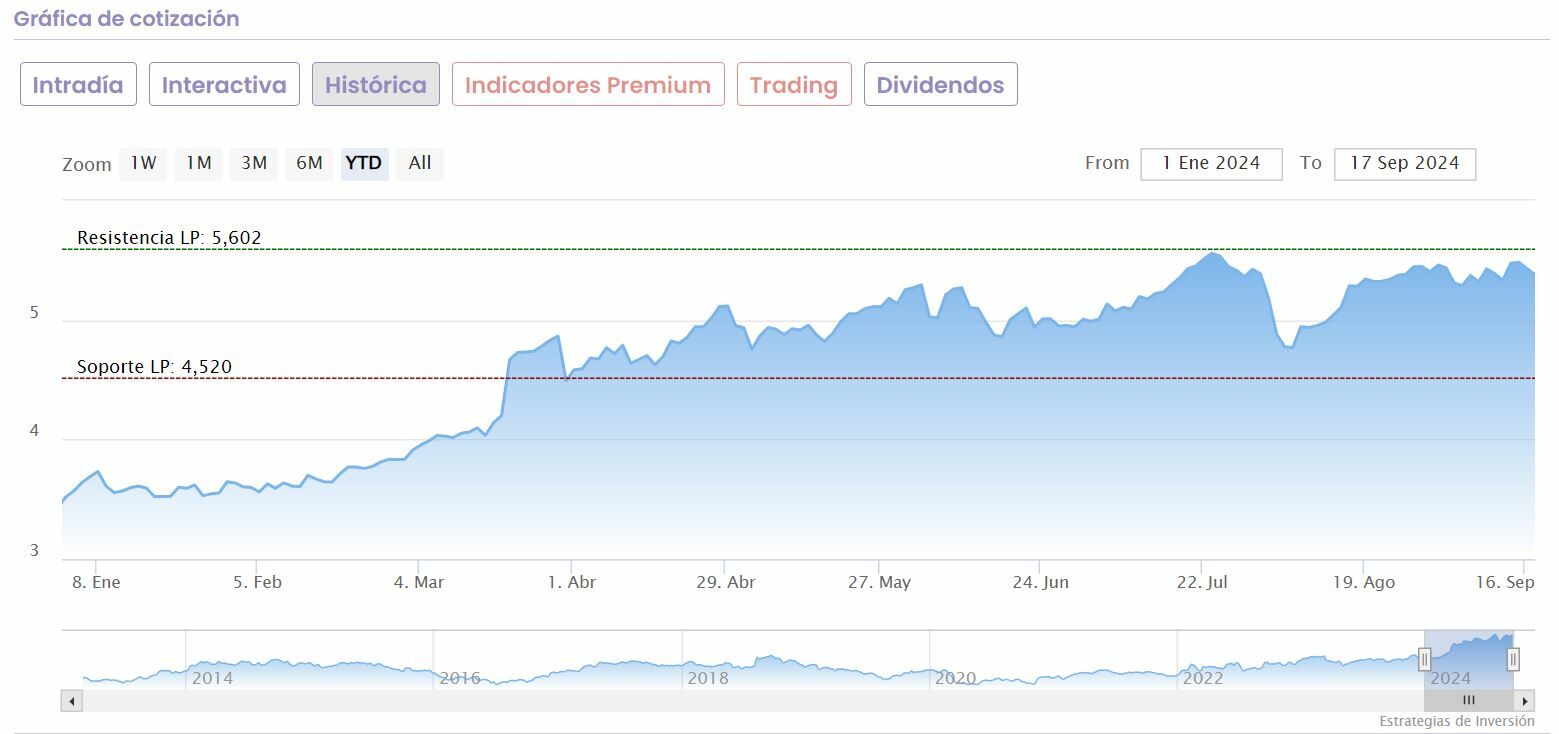
Task: Click the From date field
Action: click(x=1211, y=163)
